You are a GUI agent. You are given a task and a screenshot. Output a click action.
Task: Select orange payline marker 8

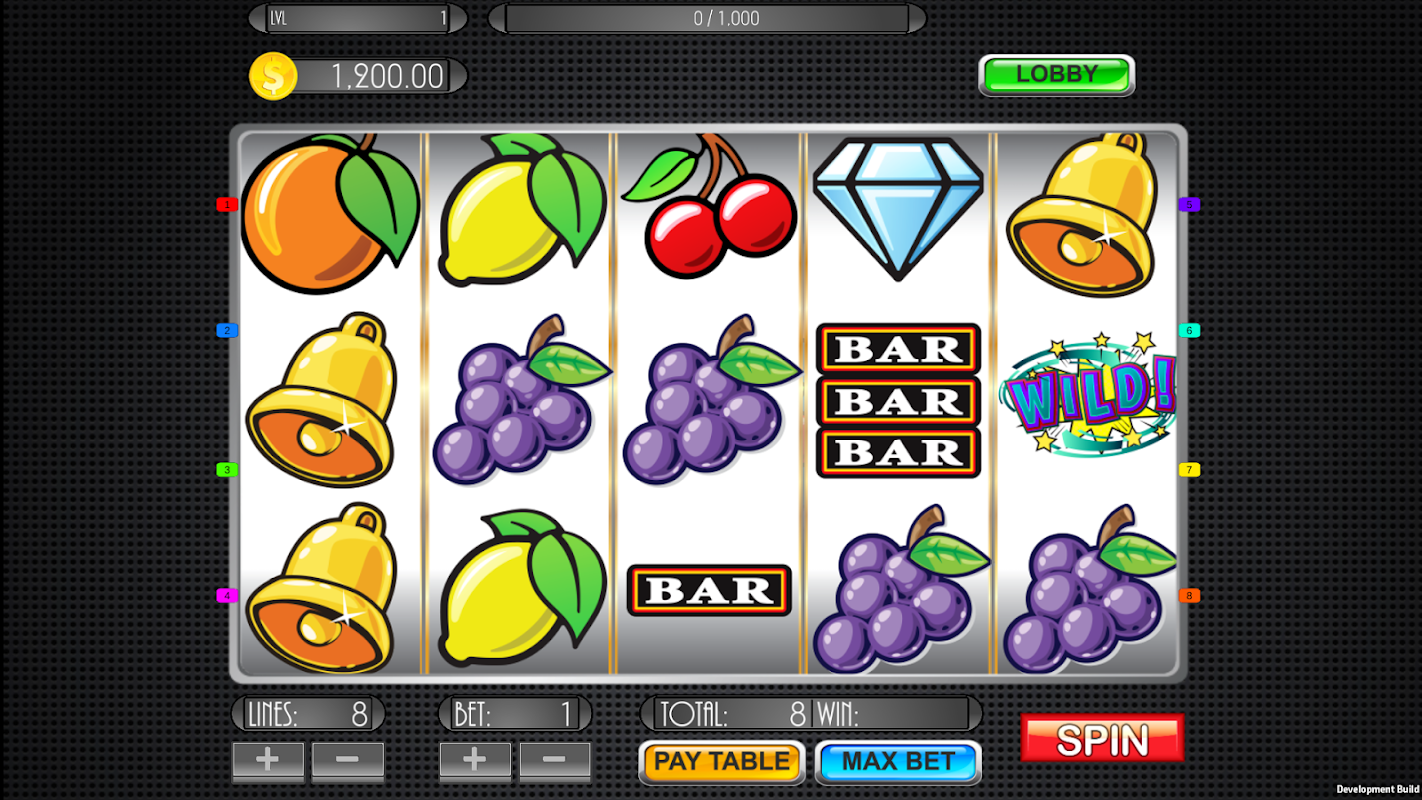[x=1189, y=596]
